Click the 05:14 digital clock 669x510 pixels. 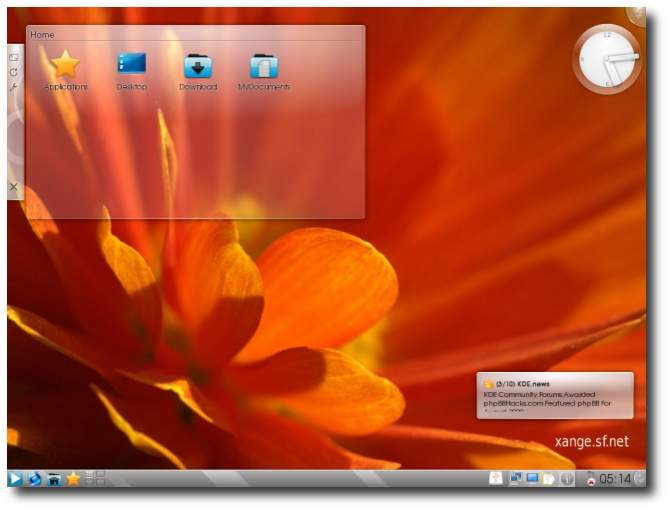point(615,479)
